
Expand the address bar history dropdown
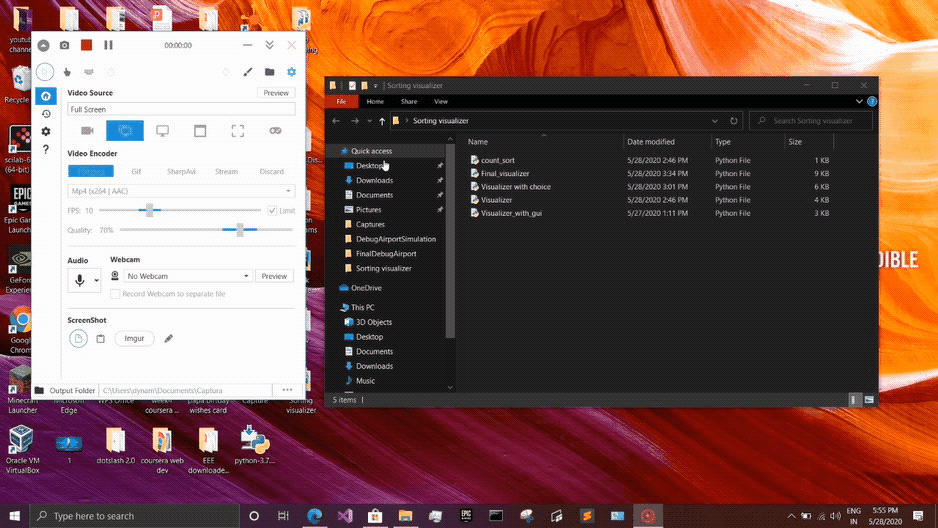714,121
